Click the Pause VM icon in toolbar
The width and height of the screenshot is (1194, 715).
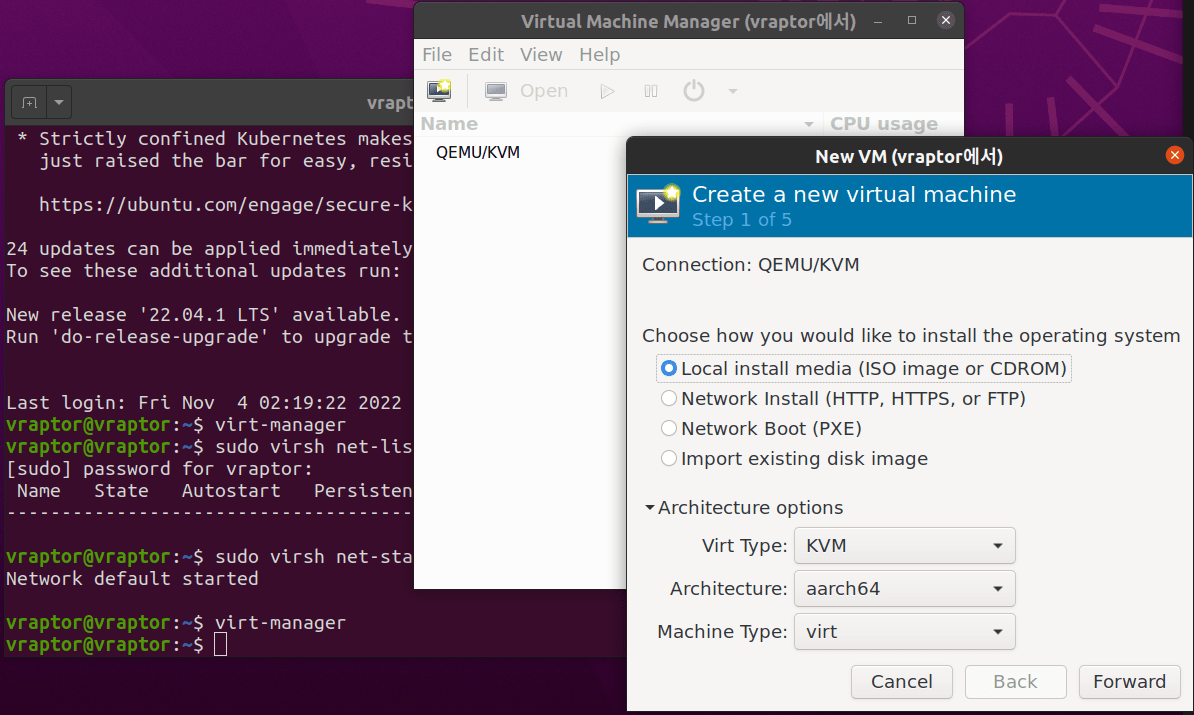click(x=650, y=91)
